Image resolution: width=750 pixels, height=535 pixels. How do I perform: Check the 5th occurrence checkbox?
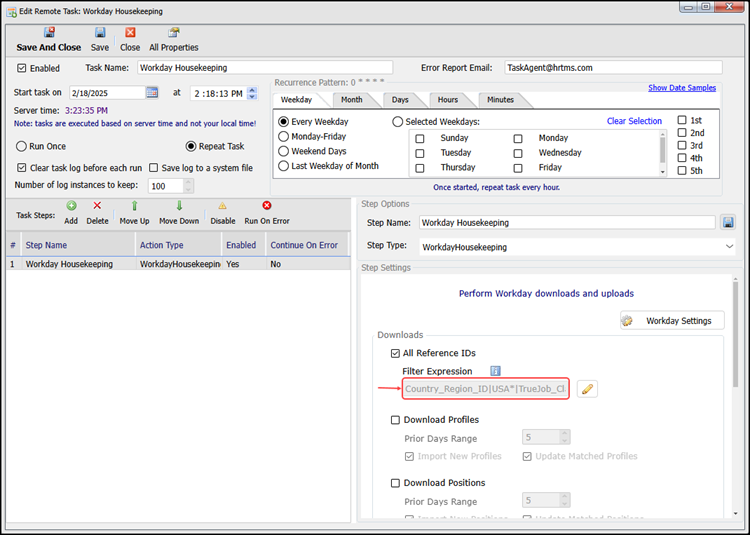click(x=682, y=171)
